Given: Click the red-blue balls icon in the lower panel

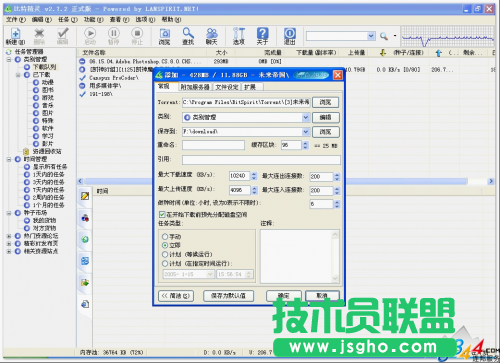Looking at the screenshot, I should [85, 218].
